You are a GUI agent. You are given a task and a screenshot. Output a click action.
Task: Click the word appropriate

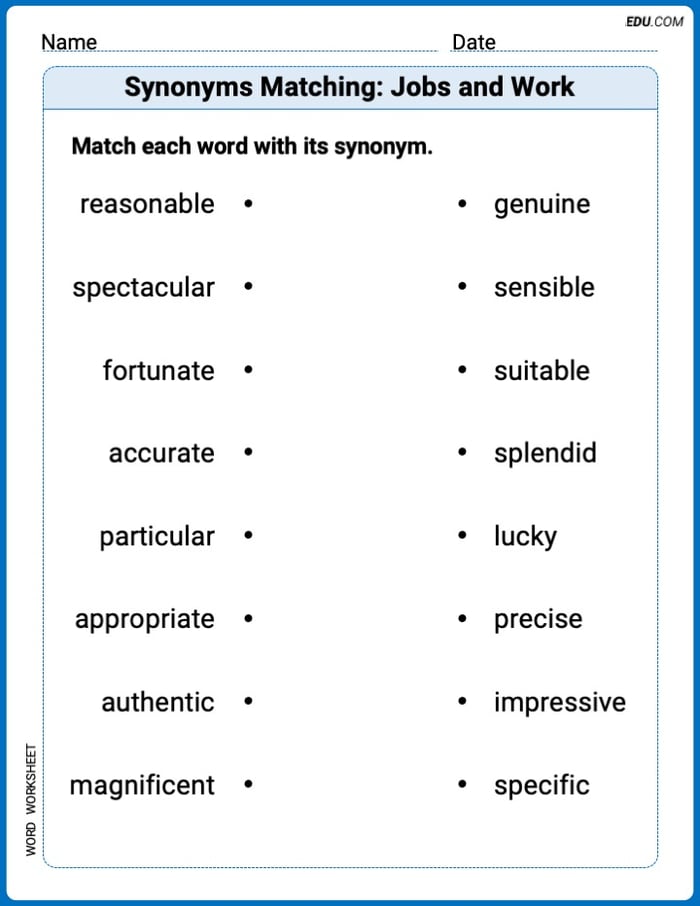[x=144, y=619]
